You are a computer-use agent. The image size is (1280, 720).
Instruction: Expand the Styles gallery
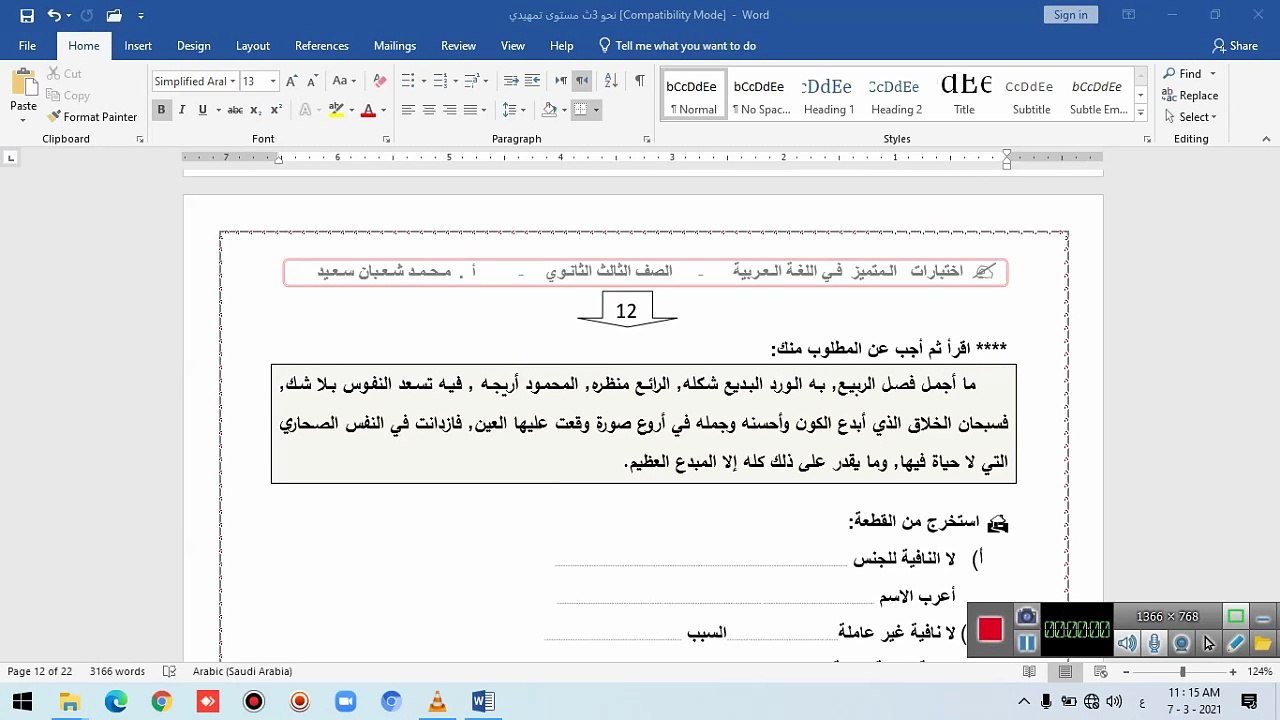[x=1141, y=112]
